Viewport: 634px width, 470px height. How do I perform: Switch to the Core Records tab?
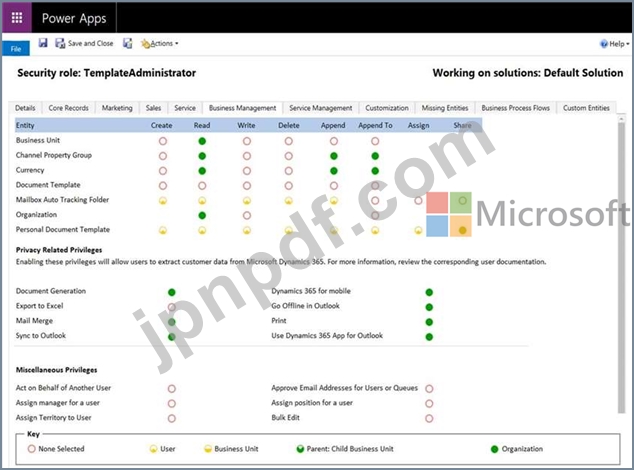68,108
